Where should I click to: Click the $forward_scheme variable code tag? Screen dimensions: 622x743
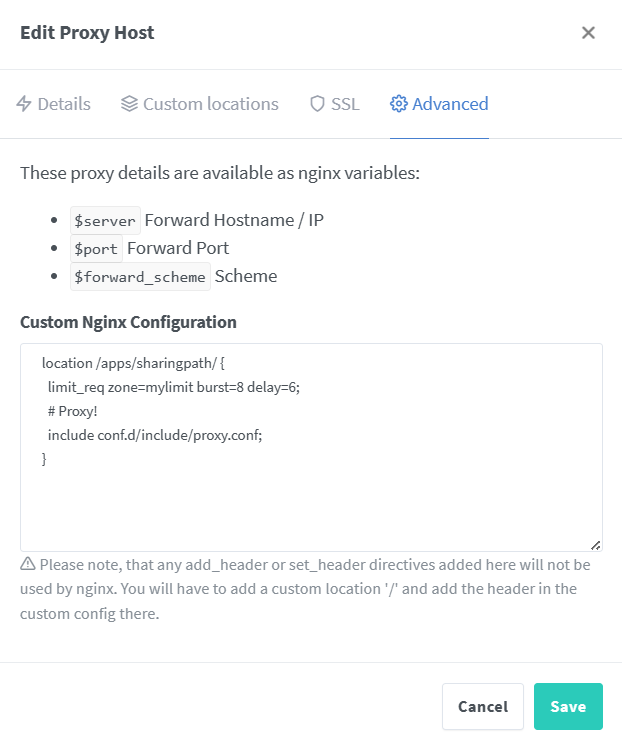(x=140, y=276)
